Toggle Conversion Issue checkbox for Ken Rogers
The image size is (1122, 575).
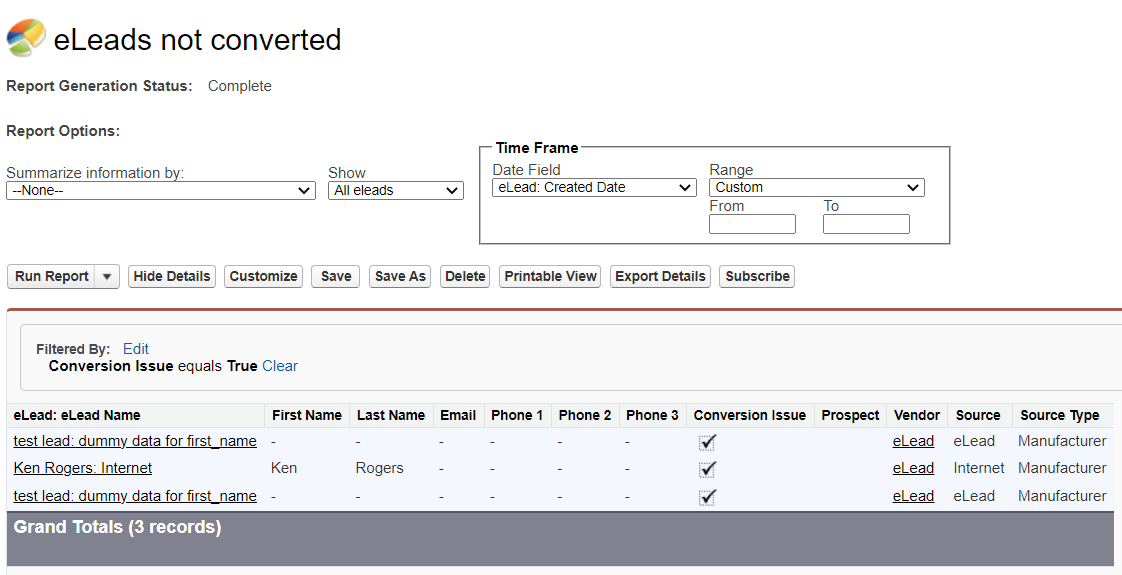click(707, 470)
